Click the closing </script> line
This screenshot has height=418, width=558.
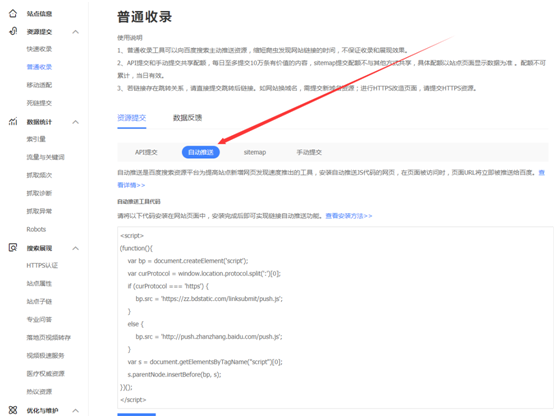(x=133, y=400)
